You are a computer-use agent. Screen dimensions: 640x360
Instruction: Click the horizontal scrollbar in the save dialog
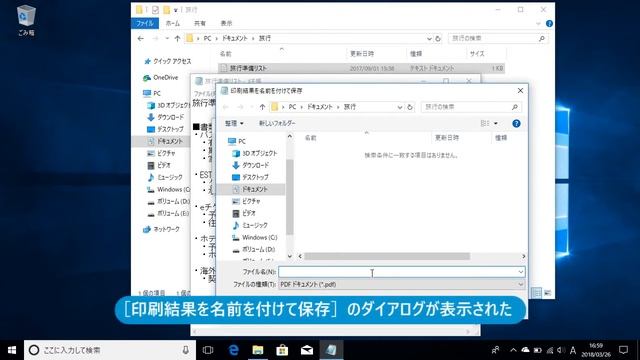point(387,256)
